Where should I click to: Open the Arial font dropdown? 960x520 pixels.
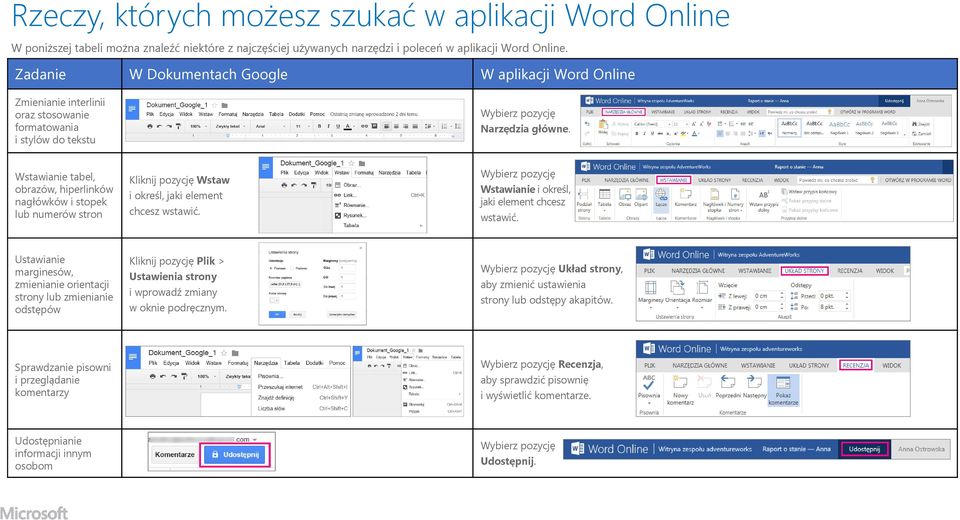[269, 126]
